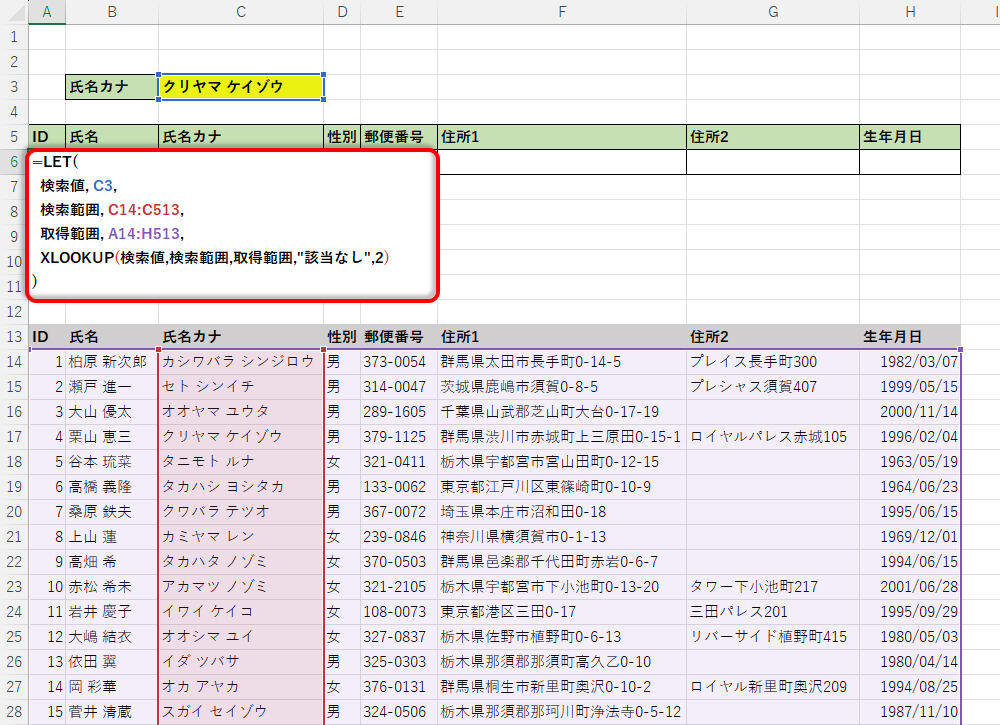1000x725 pixels.
Task: Click the 住所1 header in row 5
Action: (x=561, y=137)
